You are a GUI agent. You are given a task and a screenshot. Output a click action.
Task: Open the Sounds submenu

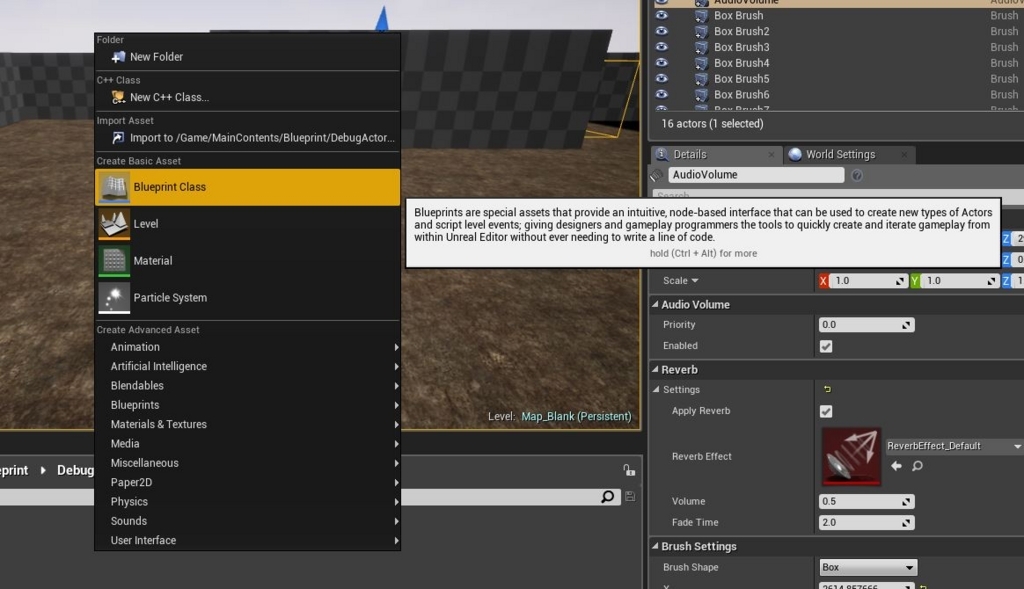(248, 521)
